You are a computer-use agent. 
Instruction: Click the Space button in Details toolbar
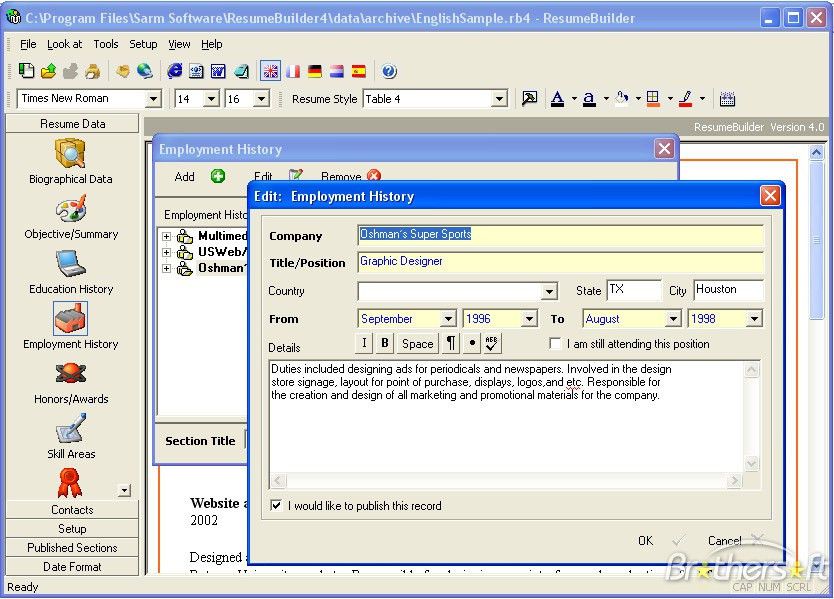point(418,344)
